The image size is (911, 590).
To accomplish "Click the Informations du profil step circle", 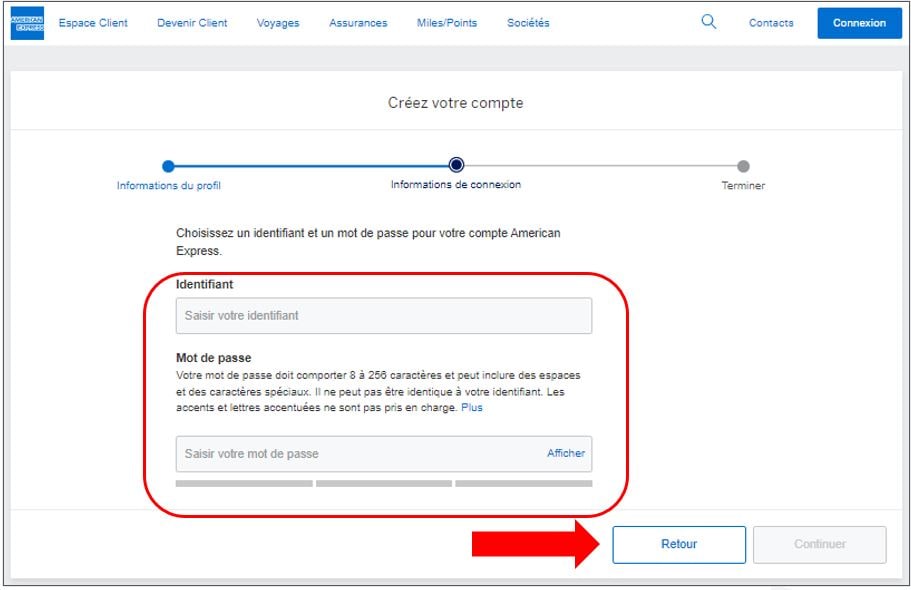I will (168, 166).
